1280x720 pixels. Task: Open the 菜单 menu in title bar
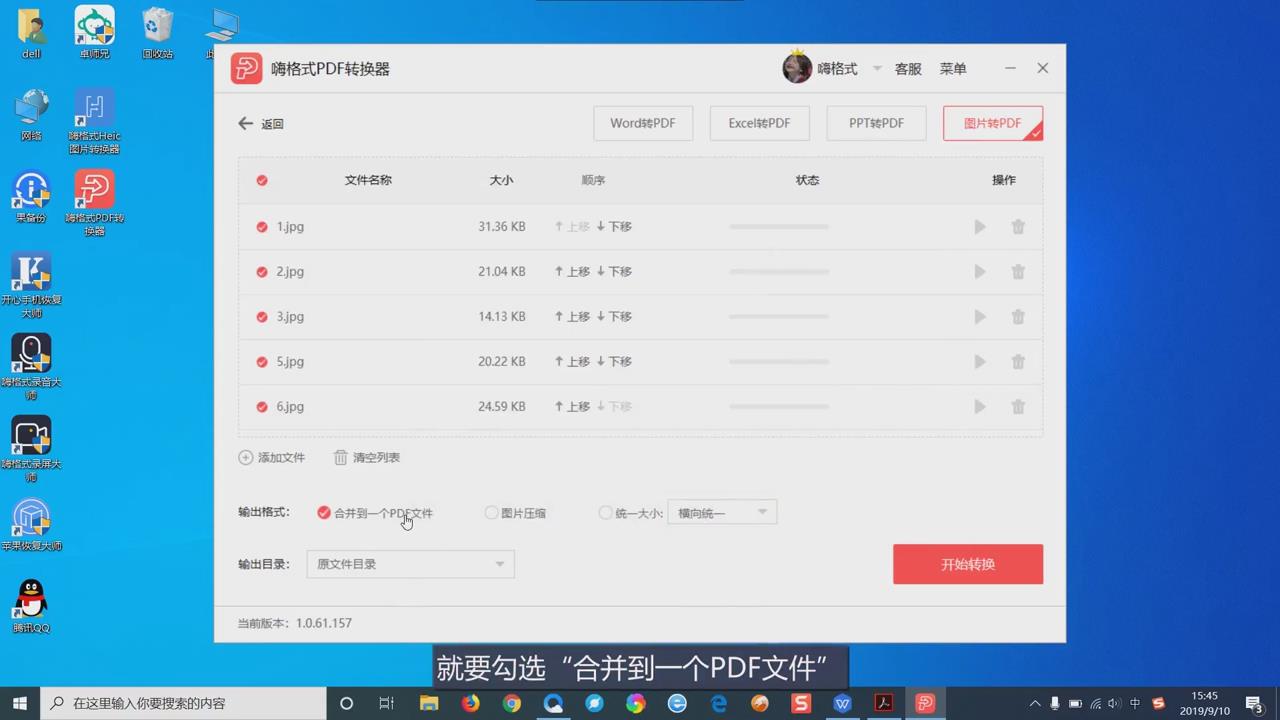point(953,69)
